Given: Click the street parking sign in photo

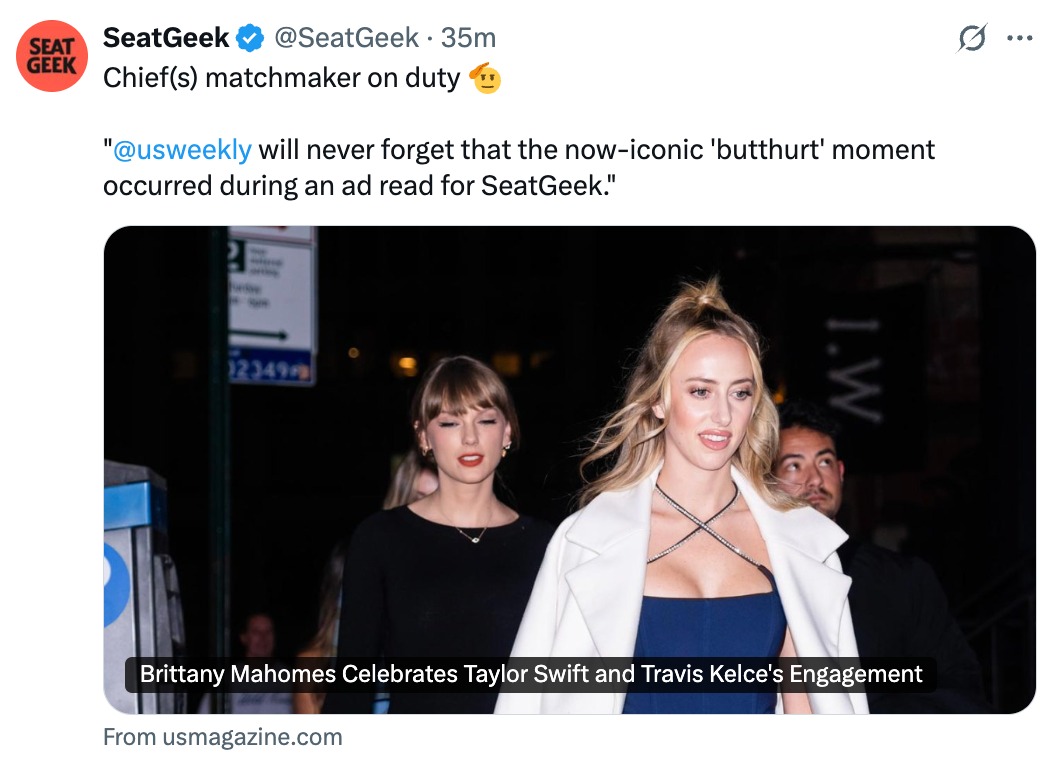Looking at the screenshot, I should click(x=271, y=300).
